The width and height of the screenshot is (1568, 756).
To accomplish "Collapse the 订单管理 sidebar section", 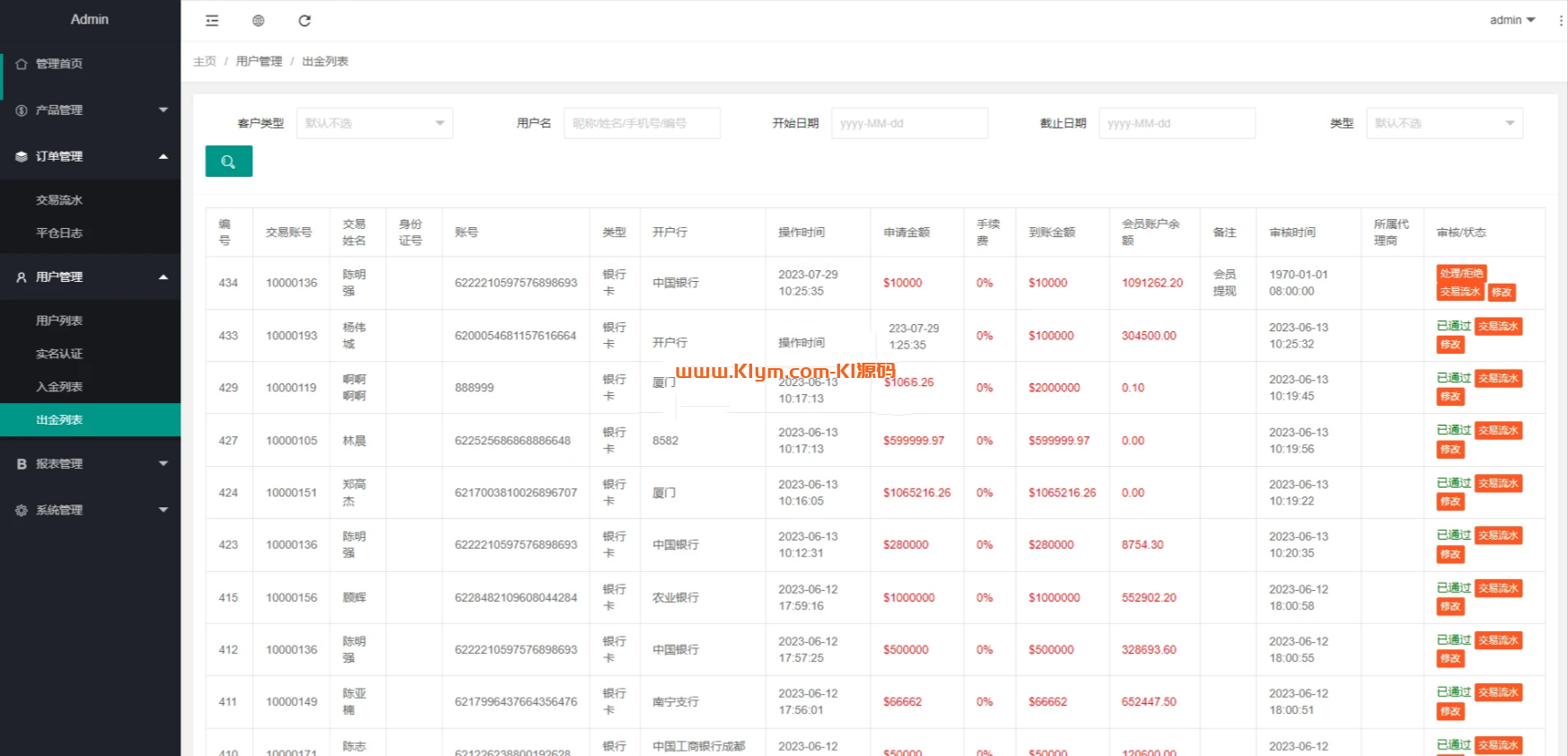I will (90, 156).
